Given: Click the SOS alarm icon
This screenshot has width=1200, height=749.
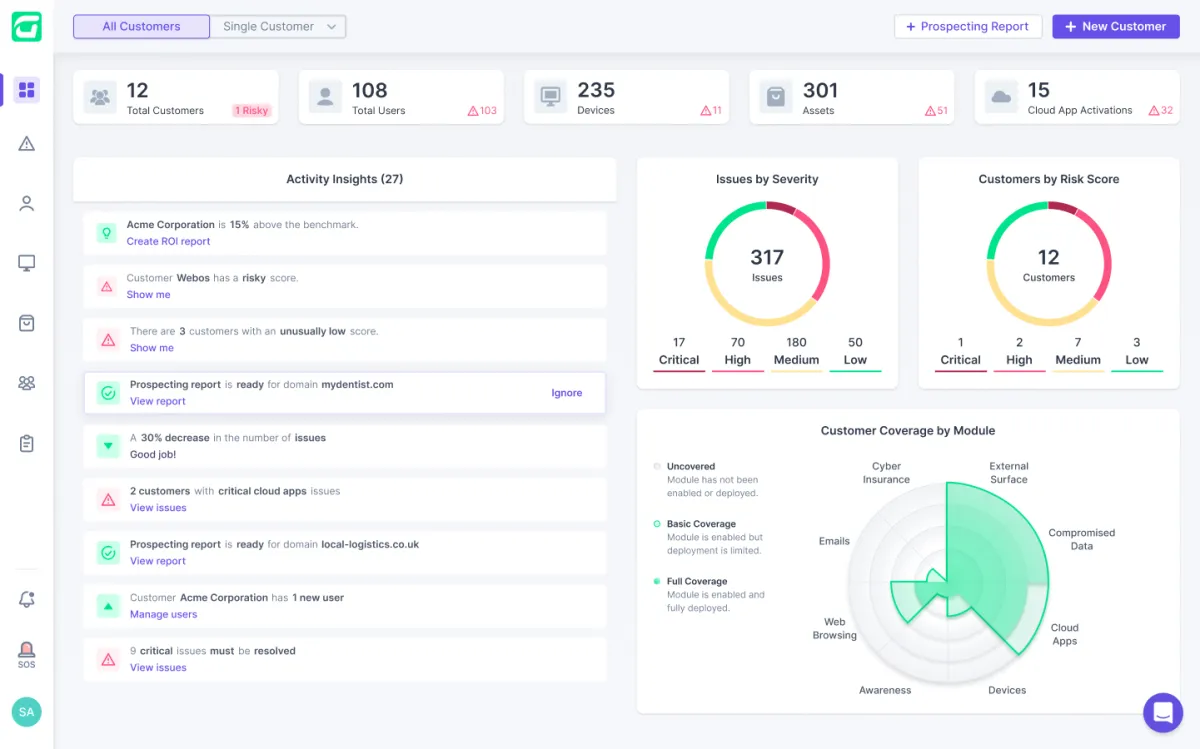Looking at the screenshot, I should click(27, 654).
